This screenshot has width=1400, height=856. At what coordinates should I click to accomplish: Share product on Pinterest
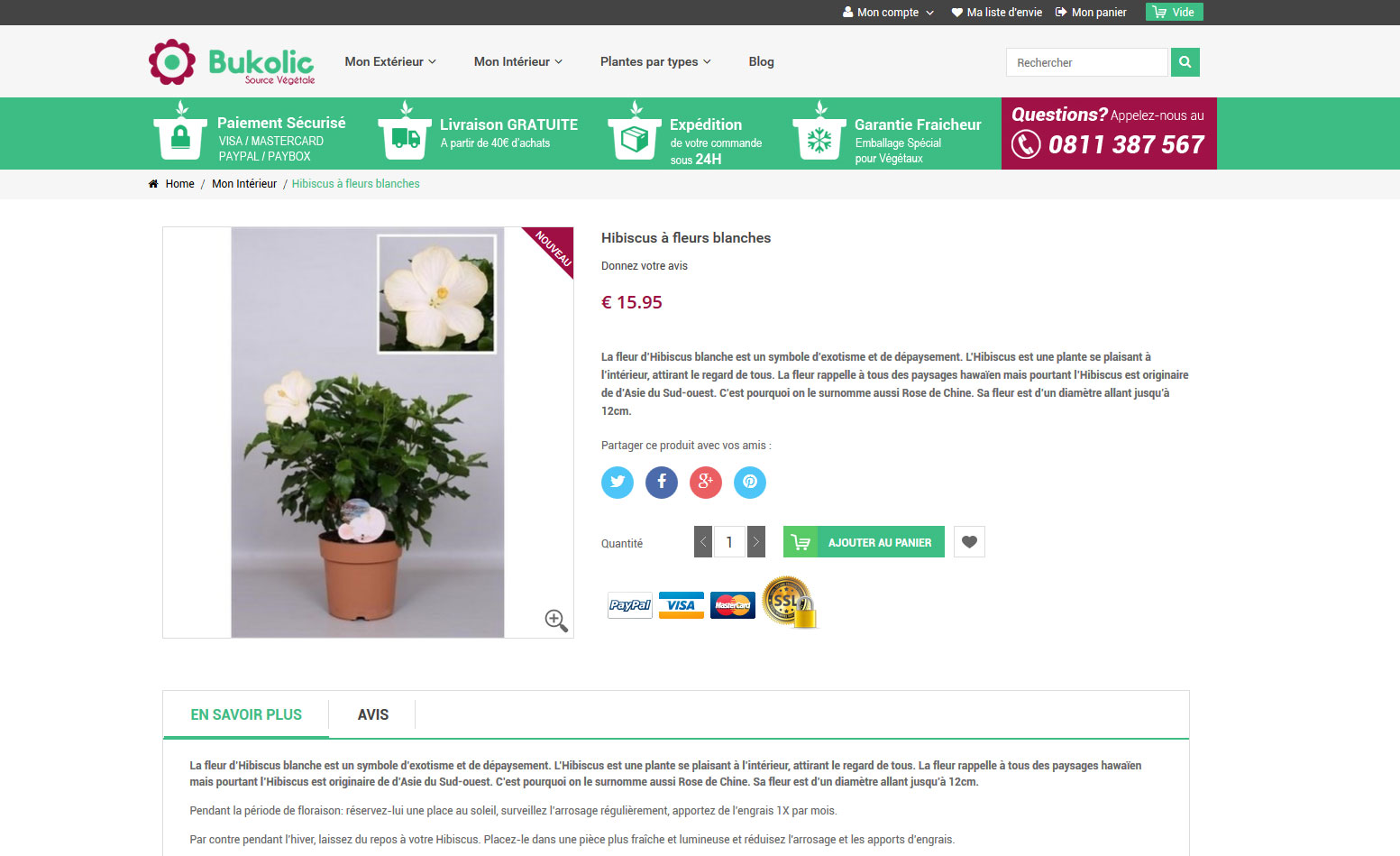pyautogui.click(x=750, y=482)
